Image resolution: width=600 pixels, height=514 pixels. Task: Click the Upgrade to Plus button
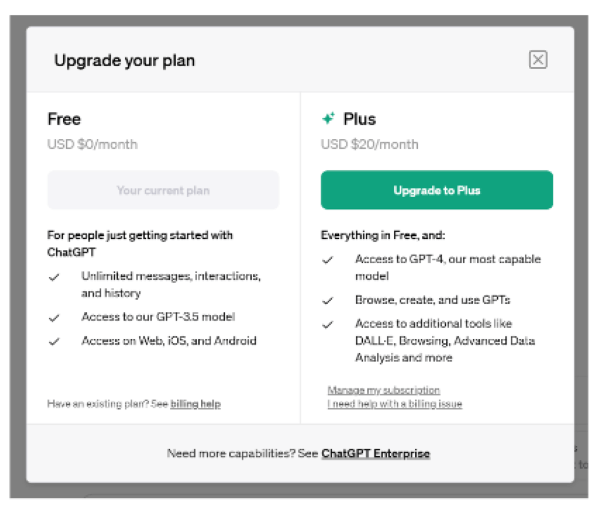437,190
